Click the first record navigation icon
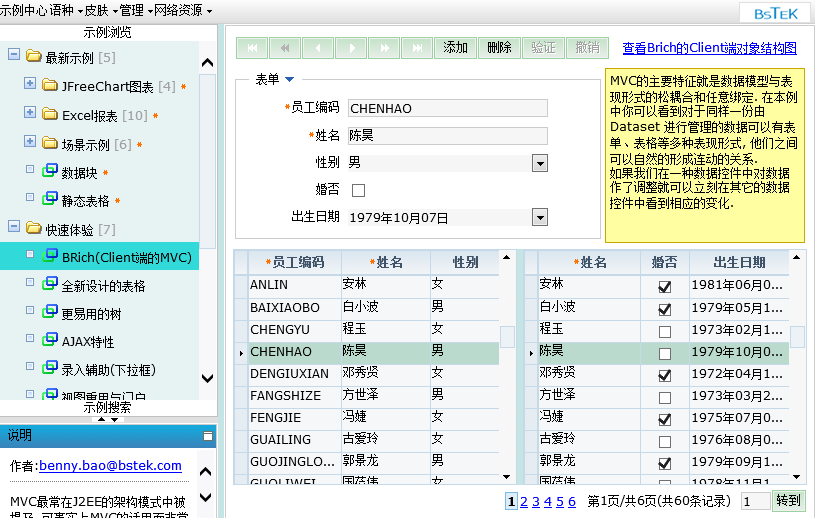The image size is (815, 518). [x=252, y=48]
